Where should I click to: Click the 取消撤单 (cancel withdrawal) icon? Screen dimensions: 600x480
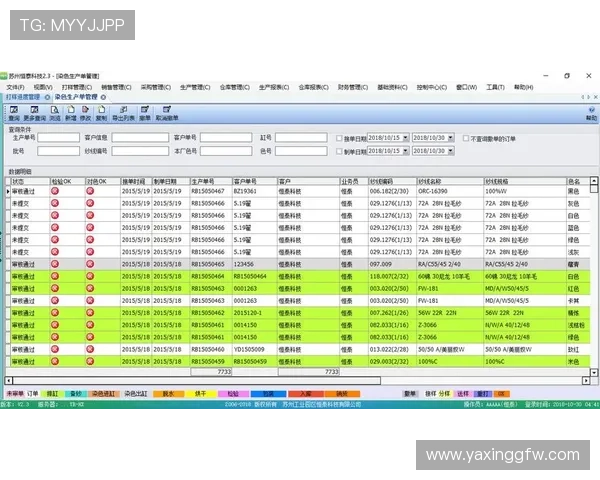[x=166, y=113]
